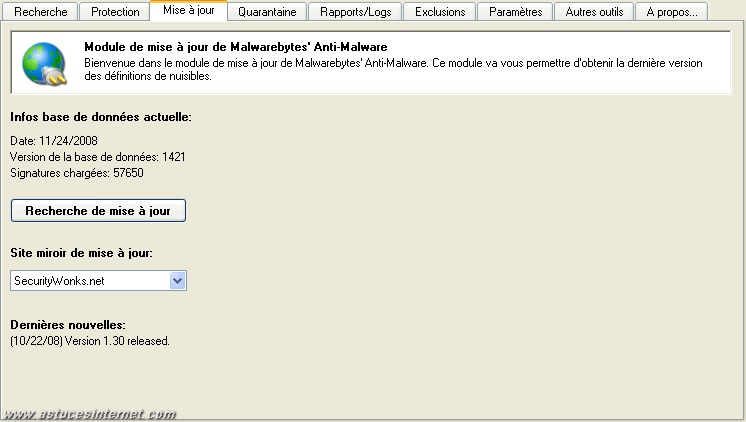Select the SecurityWonks.net mirror field

click(98, 281)
